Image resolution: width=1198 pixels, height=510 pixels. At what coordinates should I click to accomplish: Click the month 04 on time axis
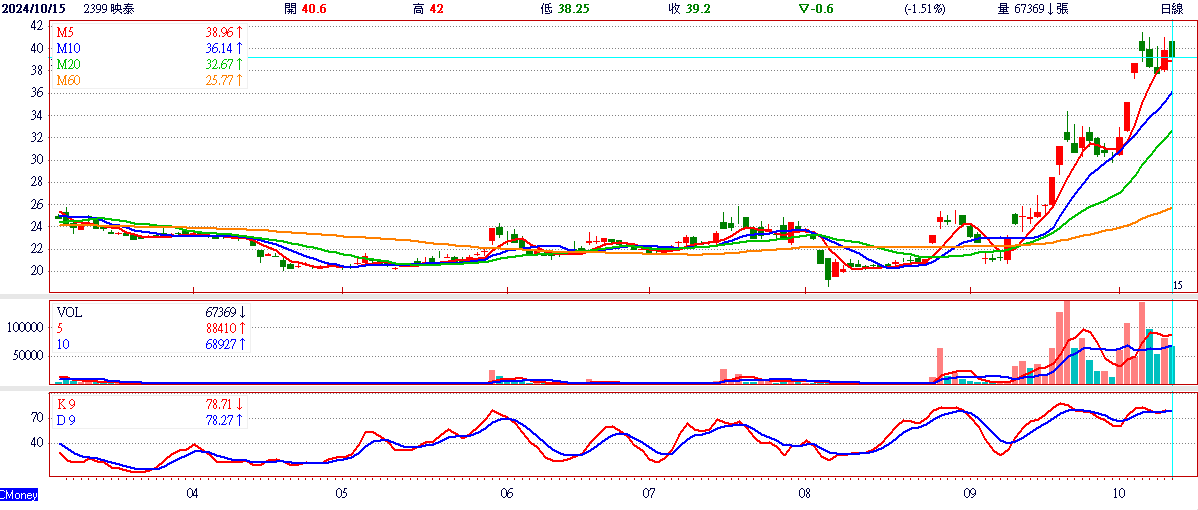193,493
